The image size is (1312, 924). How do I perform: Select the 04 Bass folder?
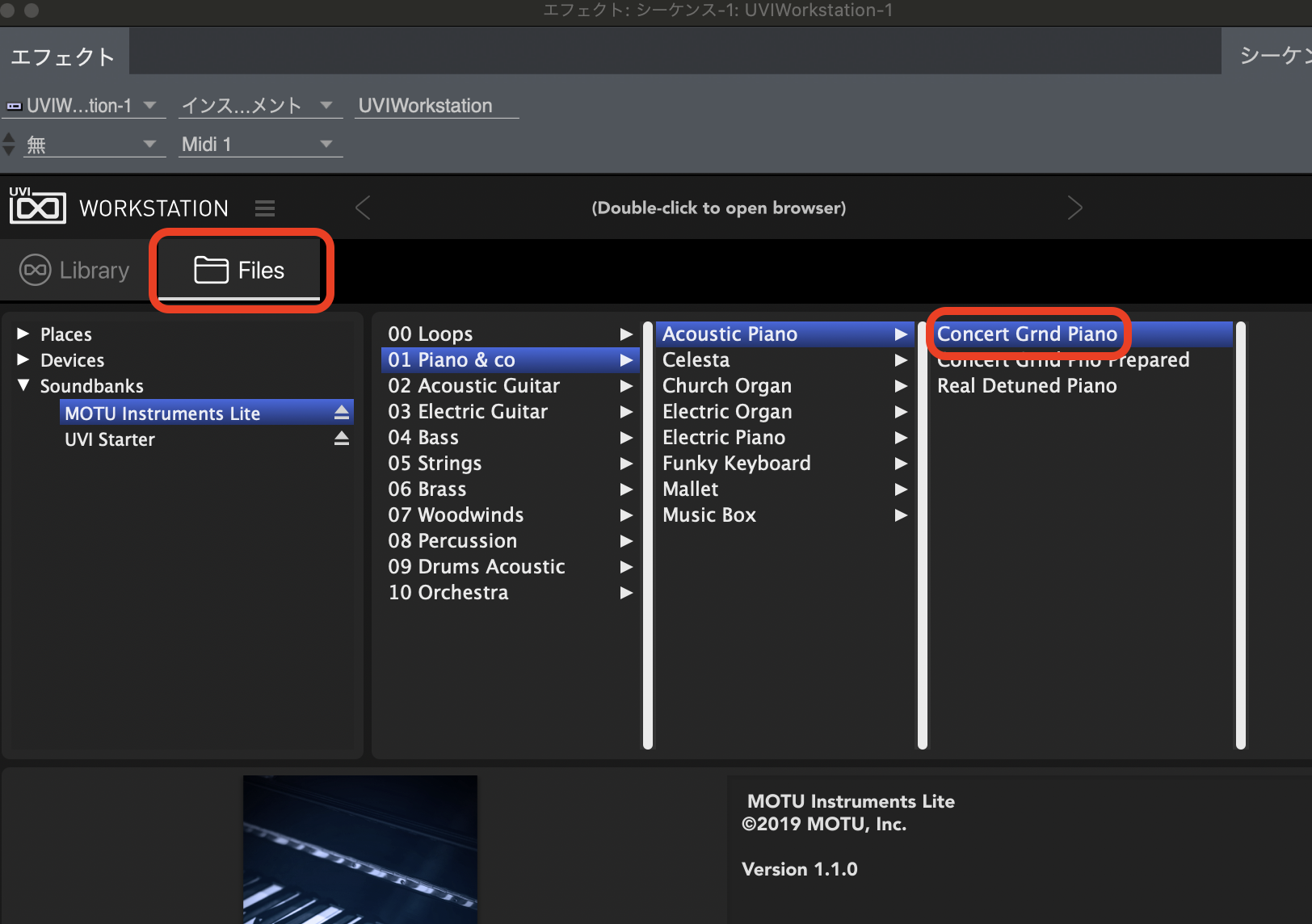(x=510, y=437)
